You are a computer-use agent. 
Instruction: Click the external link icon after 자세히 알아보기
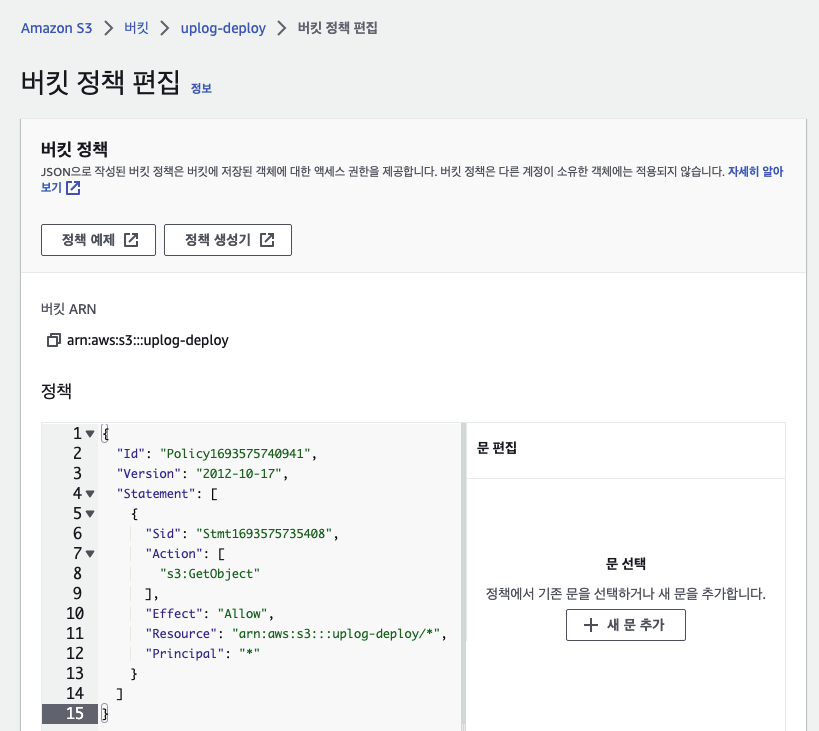pos(73,188)
